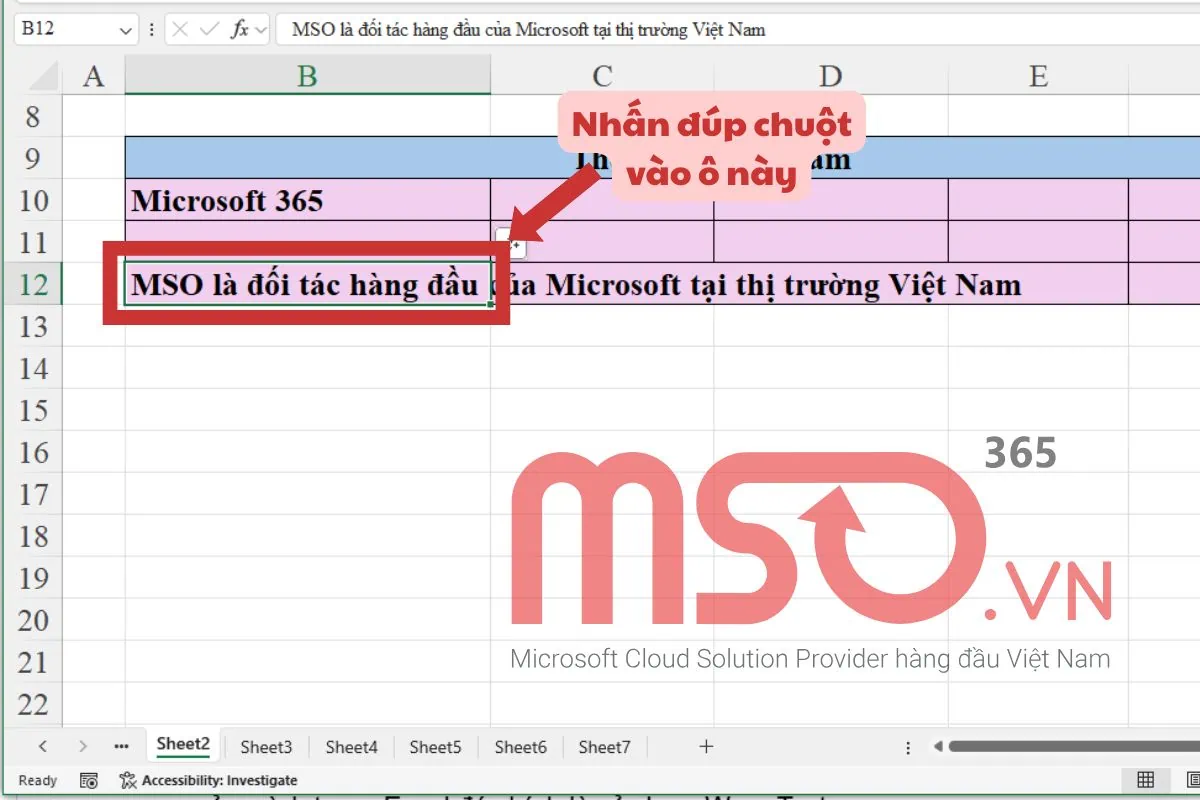1200x800 pixels.
Task: Click the fx Insert Function icon
Action: pos(240,30)
